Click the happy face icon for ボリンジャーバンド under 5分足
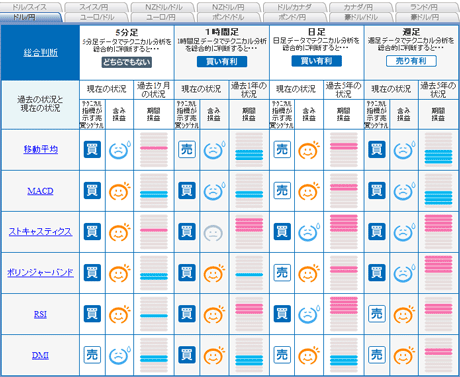Screen dimensions: 460x377 tap(119, 273)
